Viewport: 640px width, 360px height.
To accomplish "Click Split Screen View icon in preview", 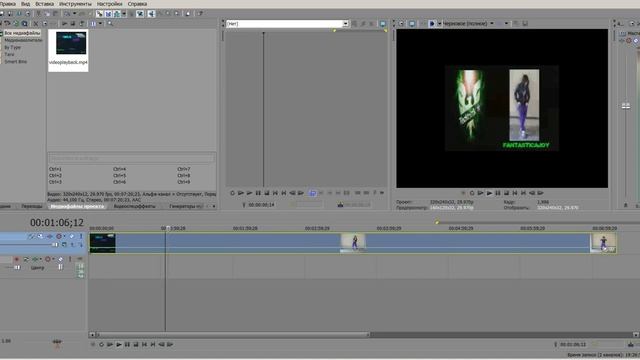I will [x=432, y=24].
